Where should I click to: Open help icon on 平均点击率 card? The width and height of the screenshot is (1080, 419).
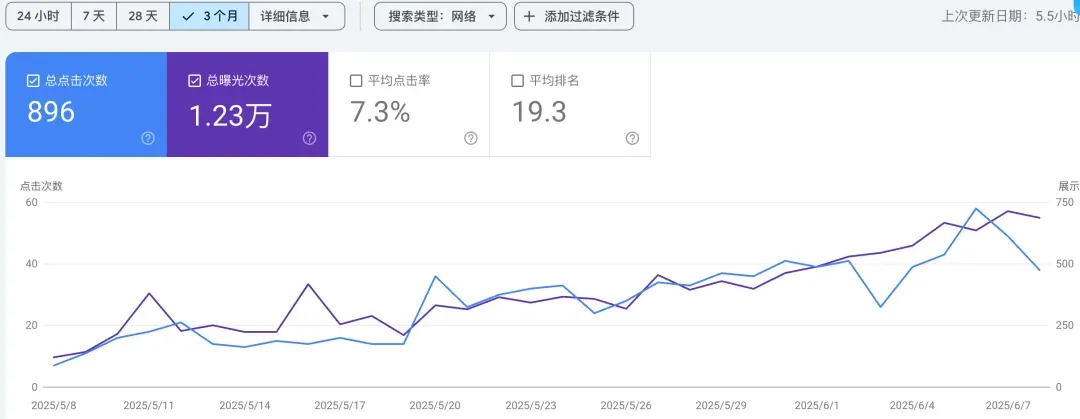click(471, 138)
